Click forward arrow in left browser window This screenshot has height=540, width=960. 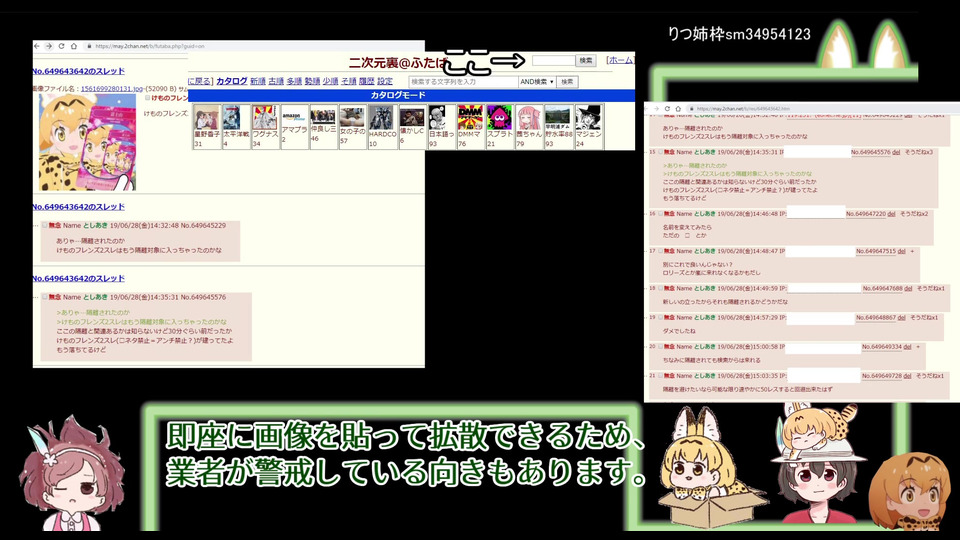pos(49,46)
